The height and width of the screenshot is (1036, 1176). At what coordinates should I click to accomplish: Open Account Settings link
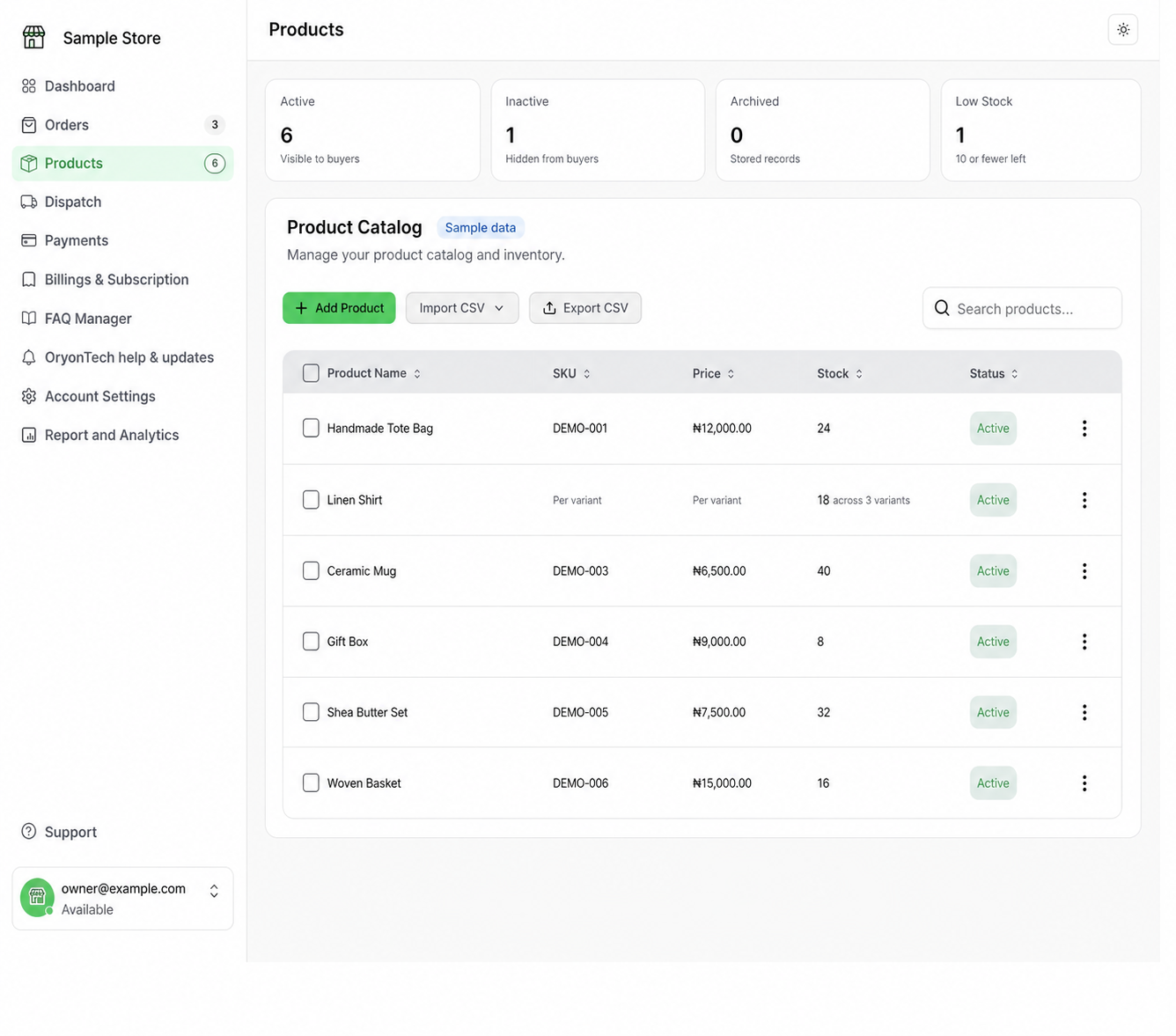coord(122,396)
